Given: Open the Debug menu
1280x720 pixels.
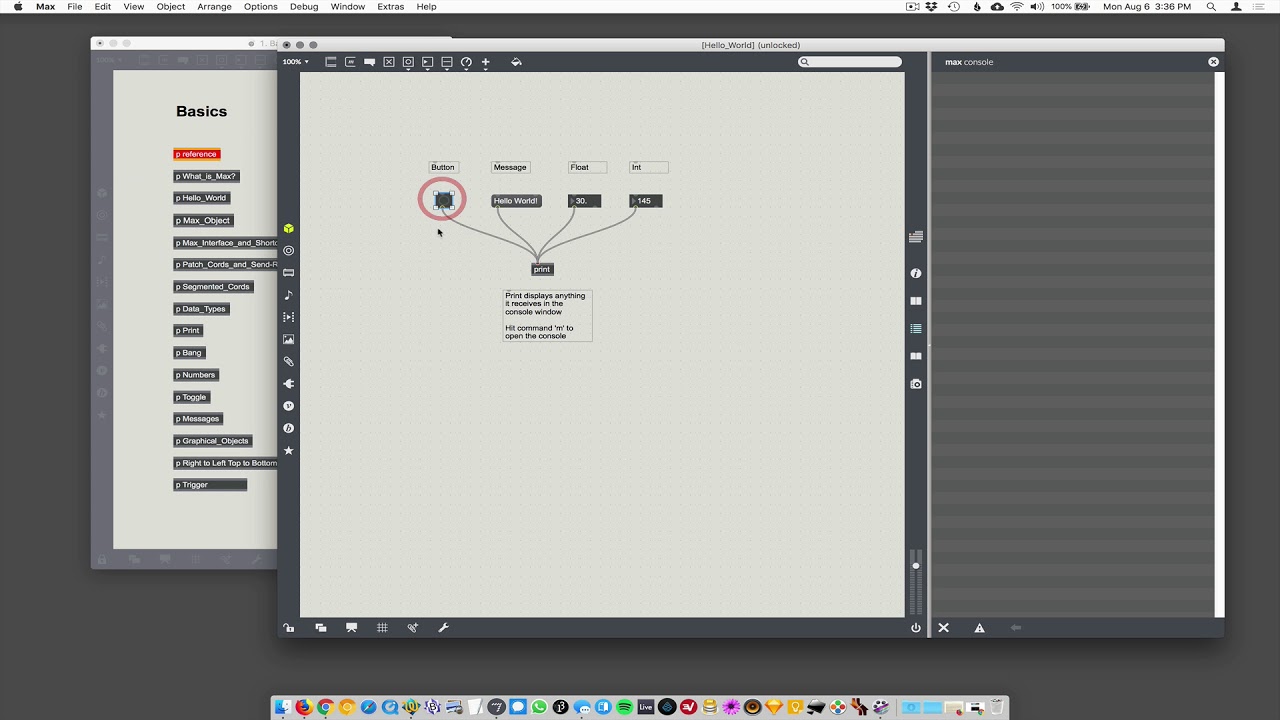Looking at the screenshot, I should (304, 7).
